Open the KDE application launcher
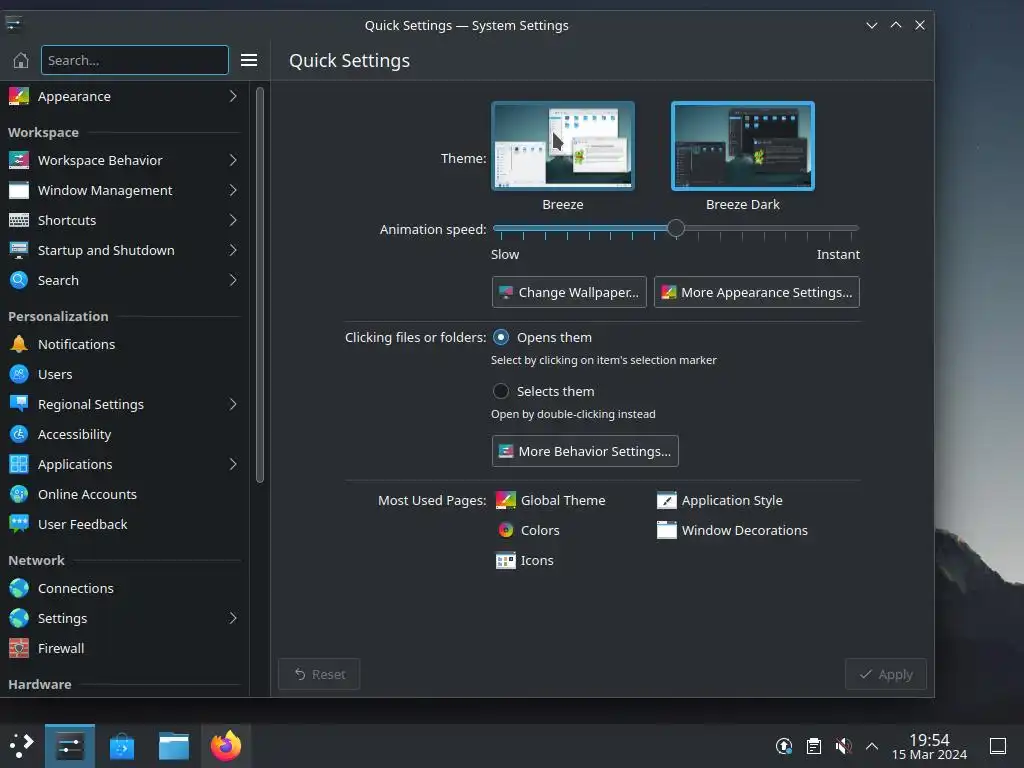Image resolution: width=1024 pixels, height=768 pixels. pos(21,746)
